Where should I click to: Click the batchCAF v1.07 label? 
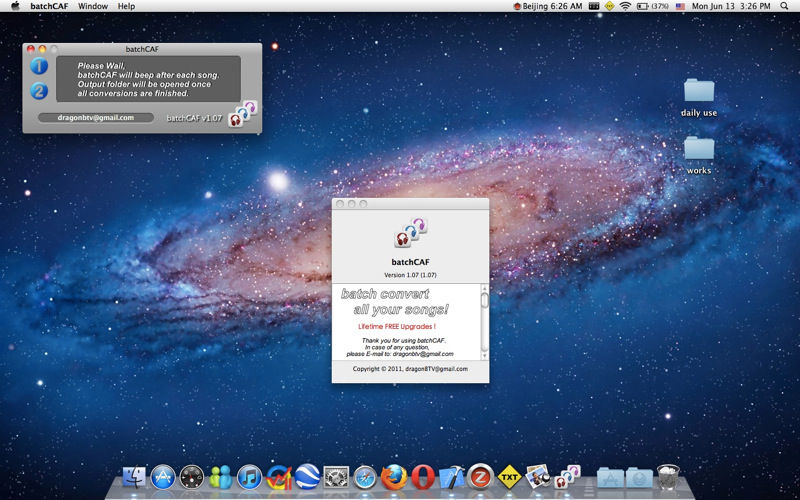(x=194, y=118)
